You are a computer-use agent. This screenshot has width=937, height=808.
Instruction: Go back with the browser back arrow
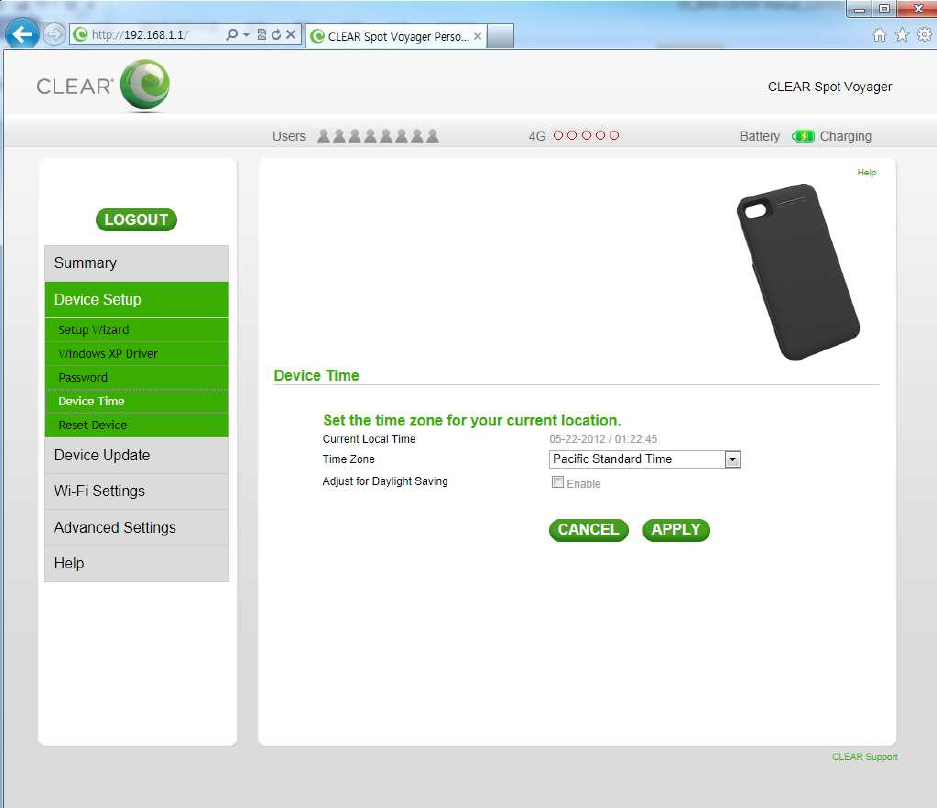tap(22, 34)
